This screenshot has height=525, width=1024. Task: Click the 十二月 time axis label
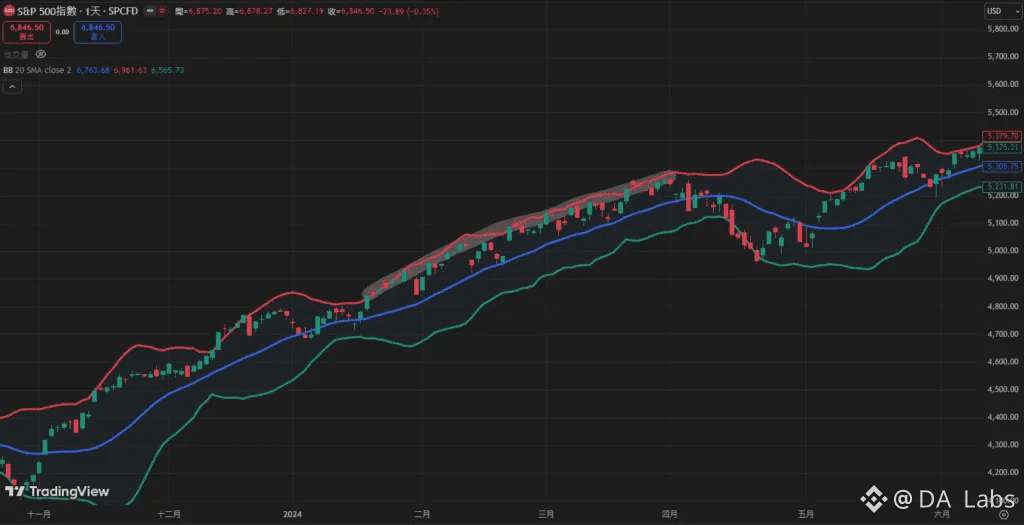pyautogui.click(x=168, y=515)
